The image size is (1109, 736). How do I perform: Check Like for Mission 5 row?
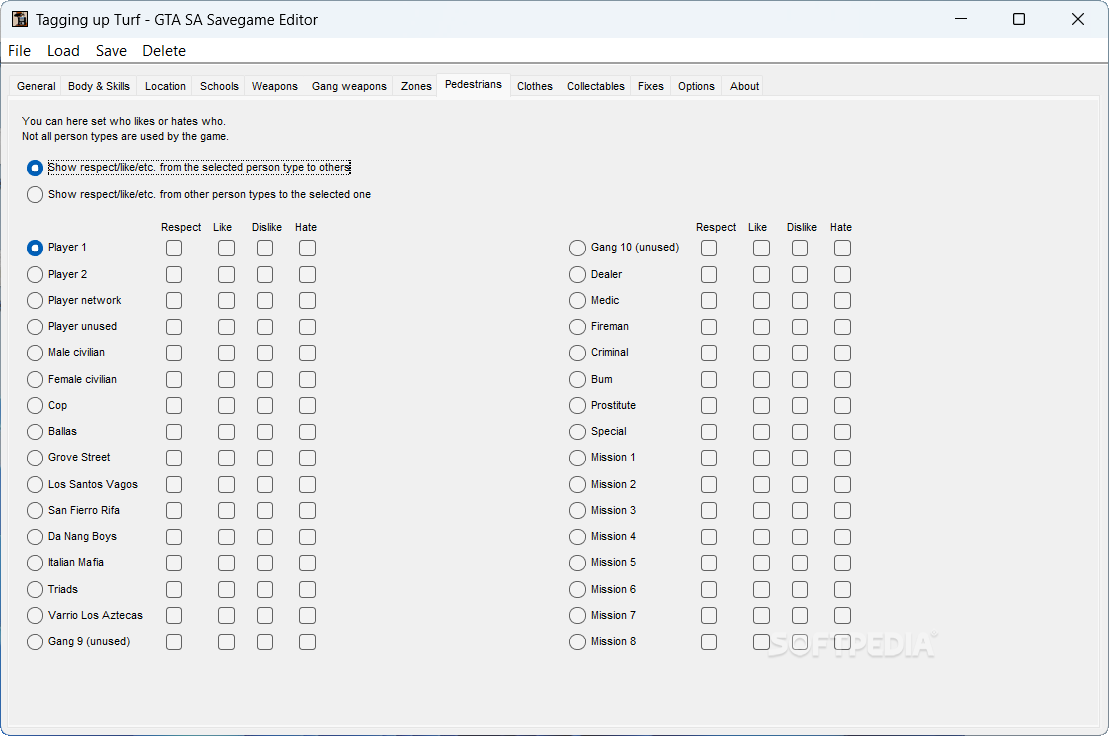pyautogui.click(x=761, y=563)
